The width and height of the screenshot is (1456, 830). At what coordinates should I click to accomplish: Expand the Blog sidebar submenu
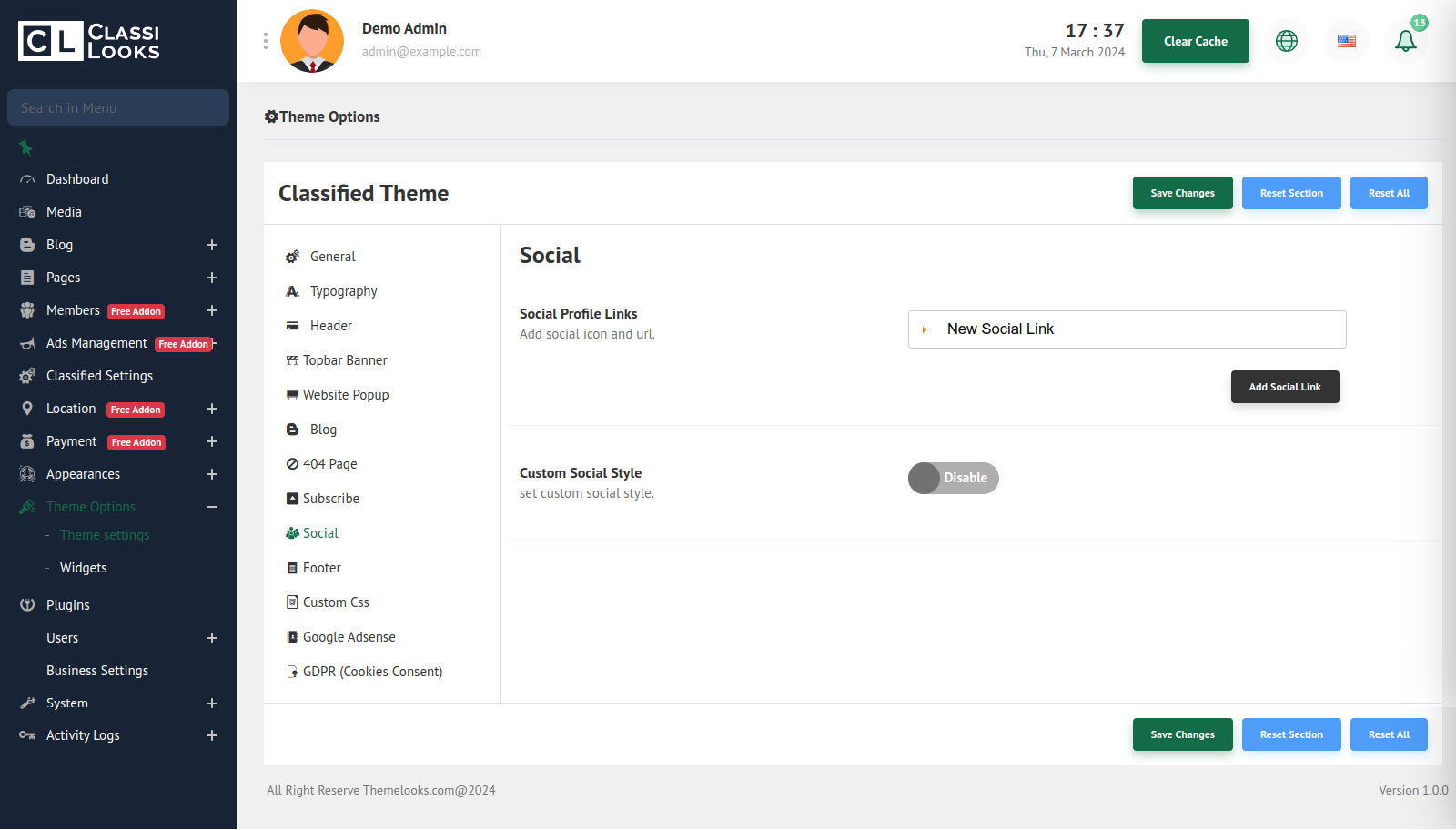click(212, 245)
